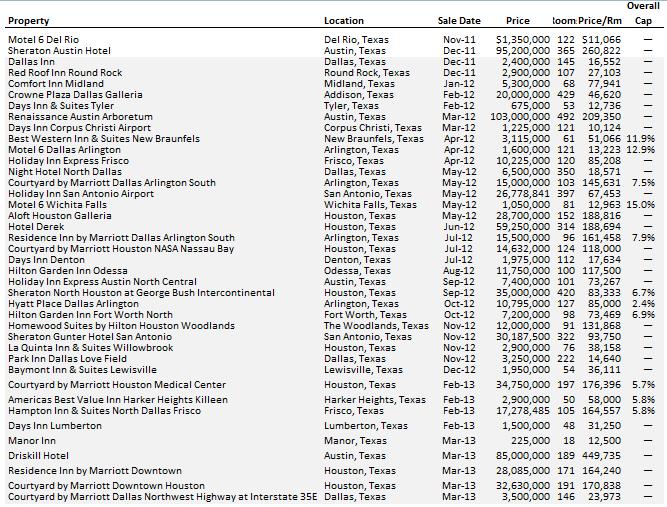Select the Price column header
The width and height of the screenshot is (667, 507).
(518, 21)
